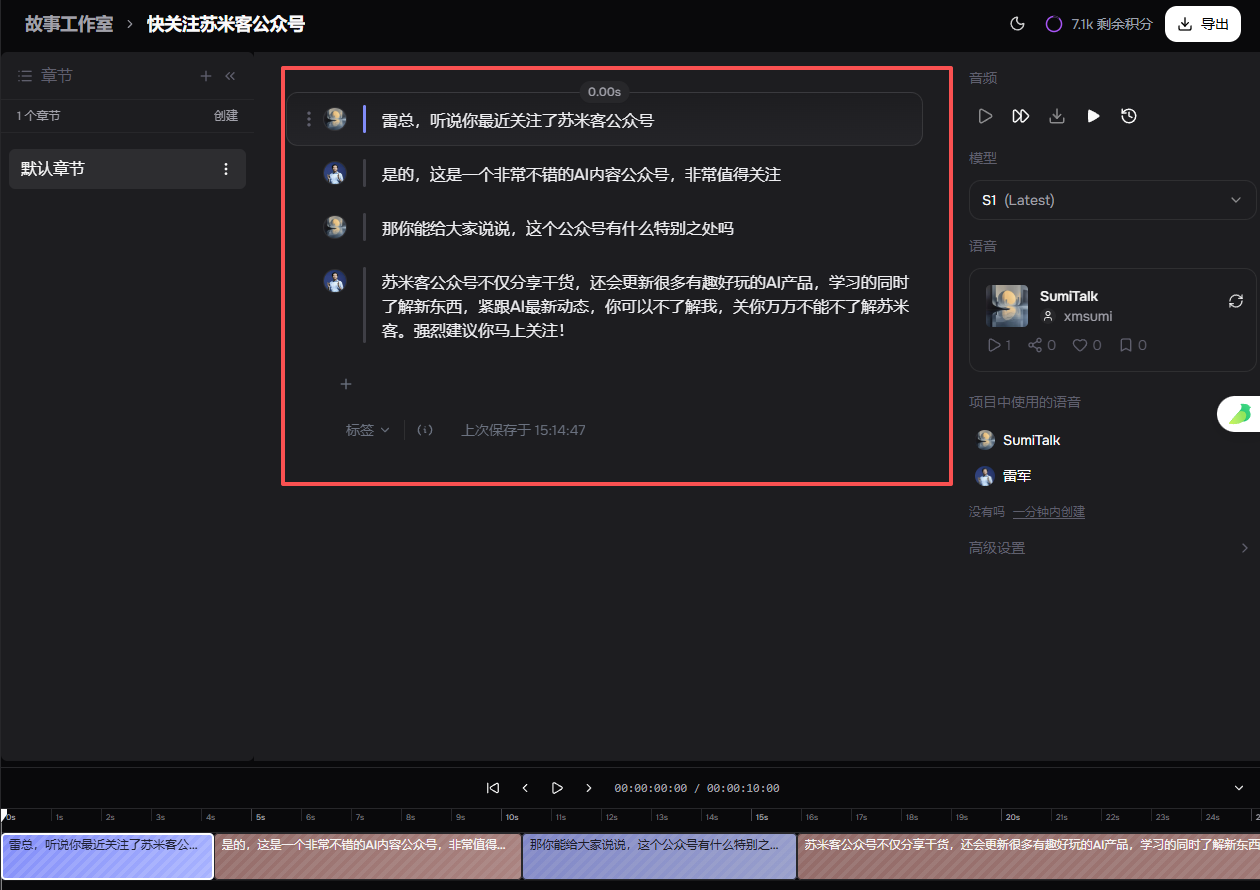This screenshot has width=1260, height=890.
Task: Toggle dark mode with the moon icon
Action: (1018, 24)
